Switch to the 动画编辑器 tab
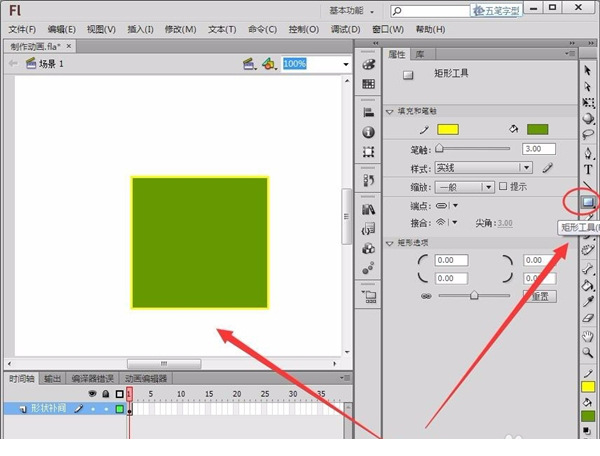The width and height of the screenshot is (600, 456). tap(146, 379)
